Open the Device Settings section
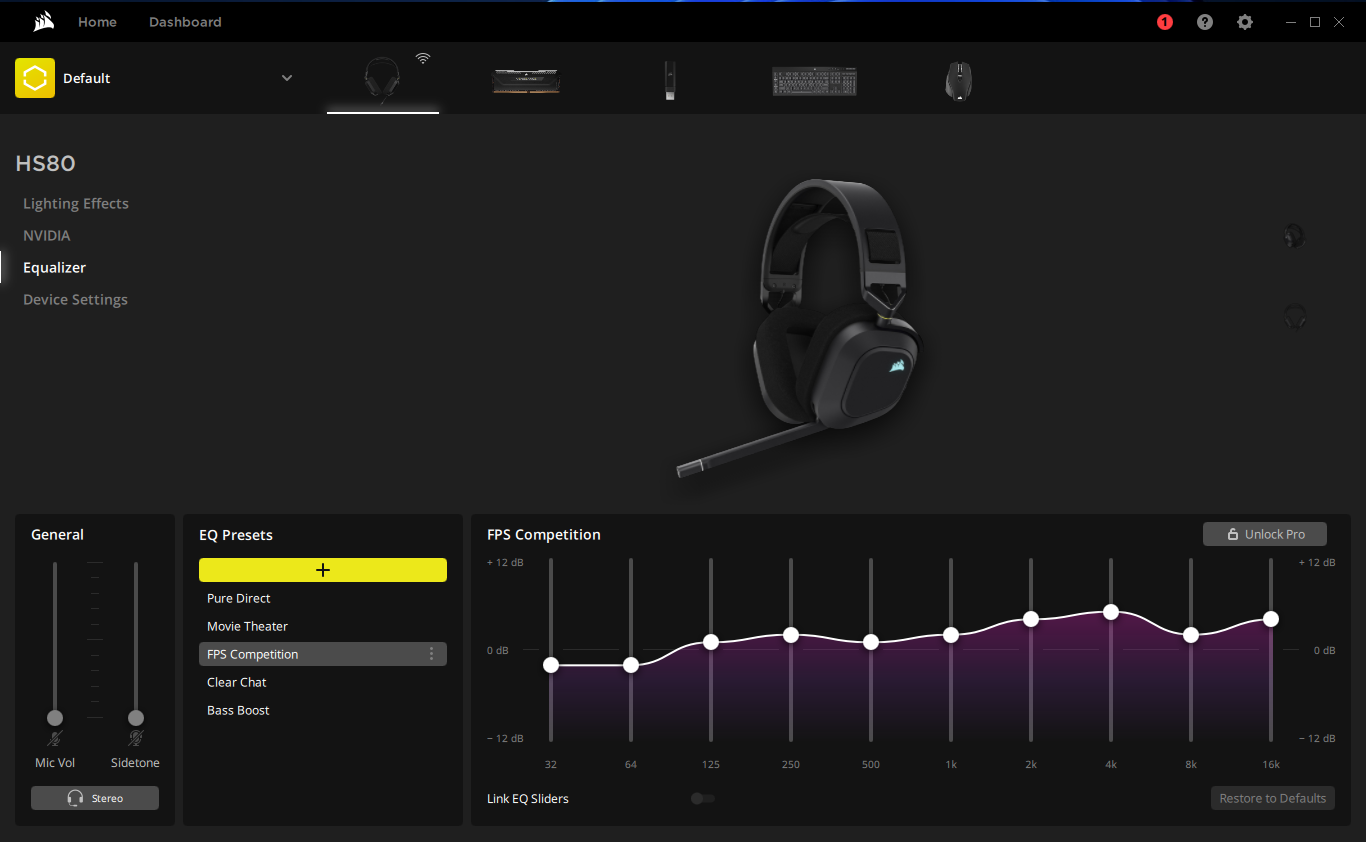Image resolution: width=1366 pixels, height=842 pixels. [x=75, y=300]
